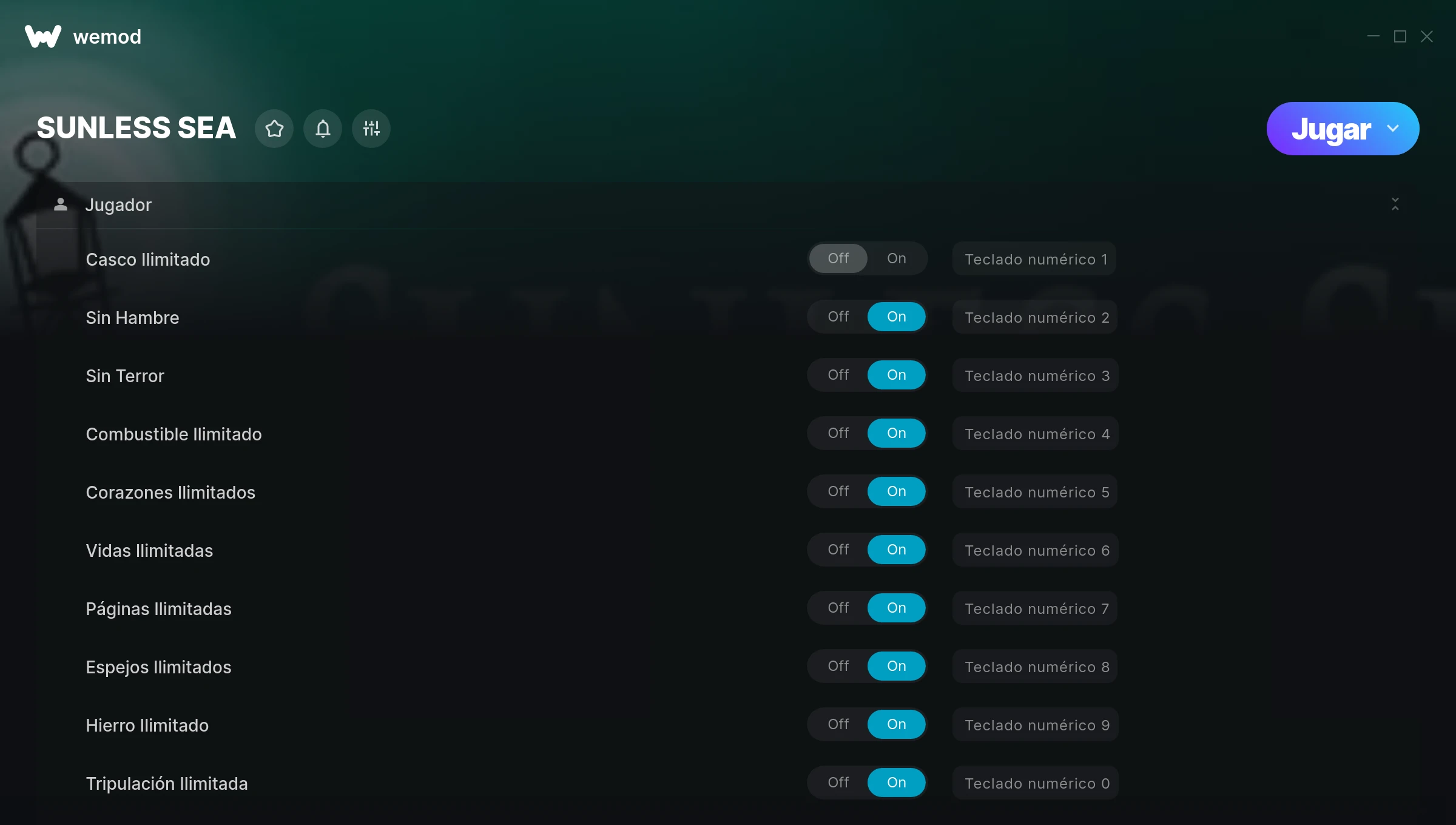This screenshot has width=1456, height=825.
Task: Select the Sin Terror cheat label
Action: pos(125,375)
